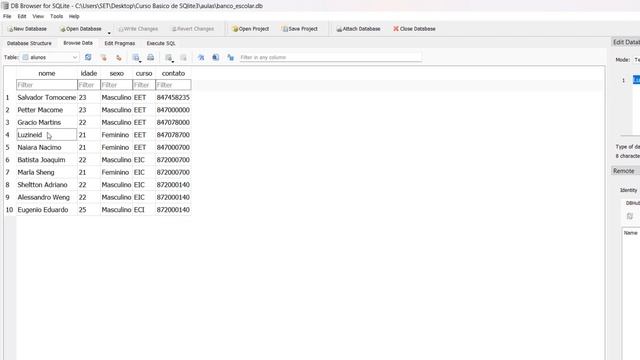Sort by the contato column header
Screen dimensions: 640x360
pos(173,73)
